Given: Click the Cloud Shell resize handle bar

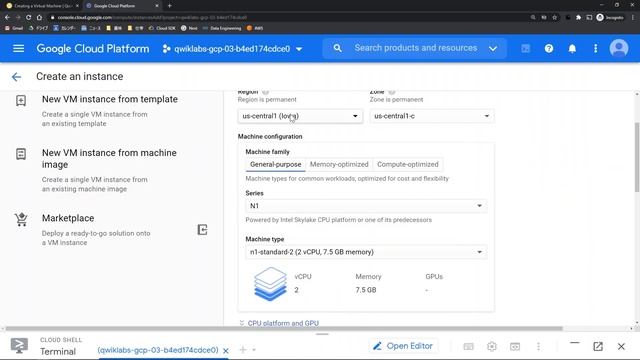Looking at the screenshot, I should 322,334.
